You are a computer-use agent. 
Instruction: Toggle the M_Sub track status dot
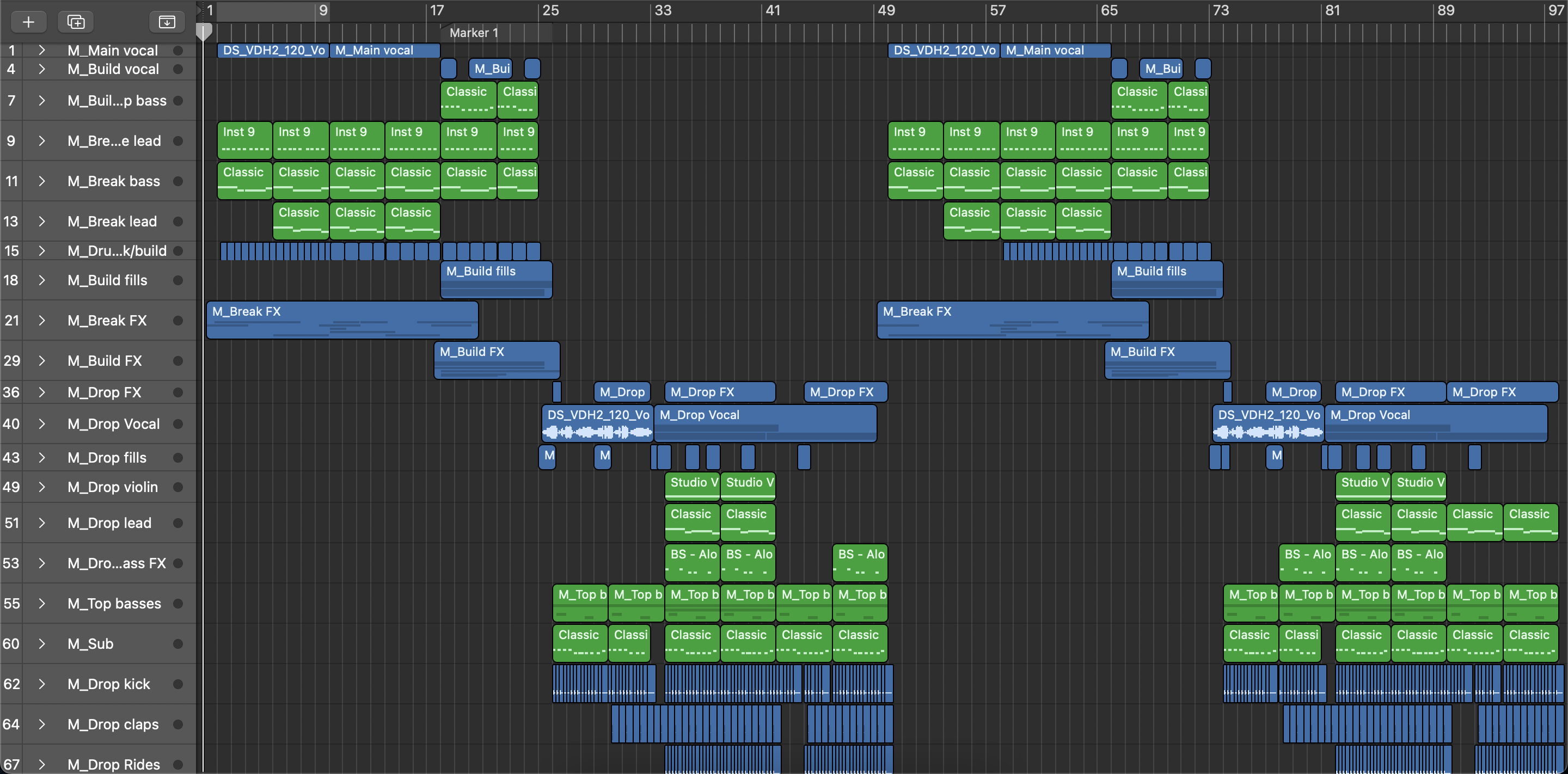[177, 644]
